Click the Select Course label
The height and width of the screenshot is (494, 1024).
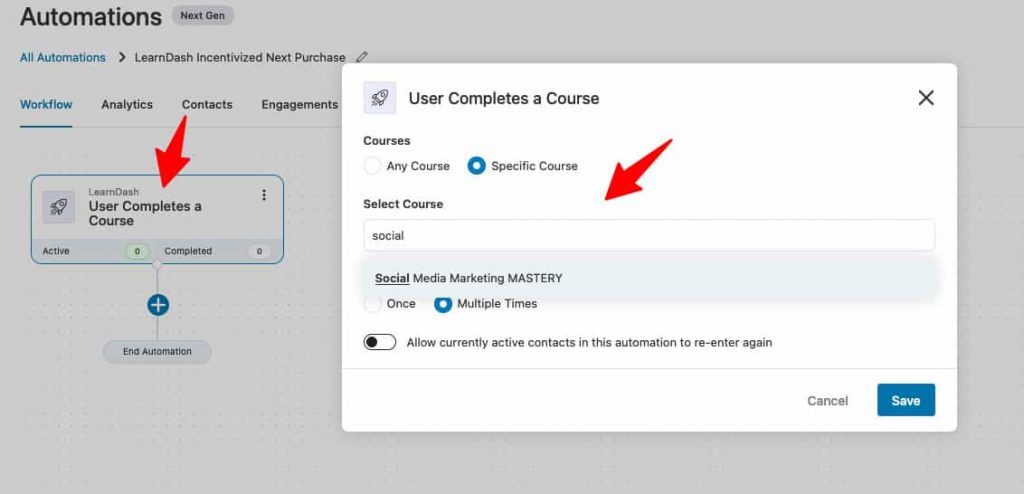[x=403, y=204]
